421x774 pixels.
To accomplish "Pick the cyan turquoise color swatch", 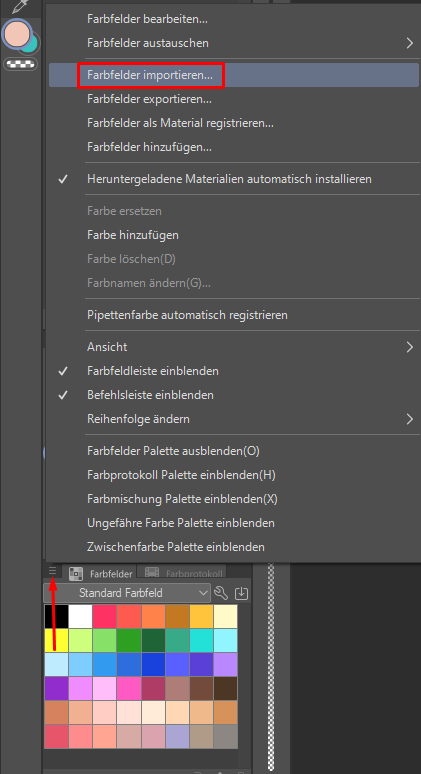I will [x=201, y=640].
